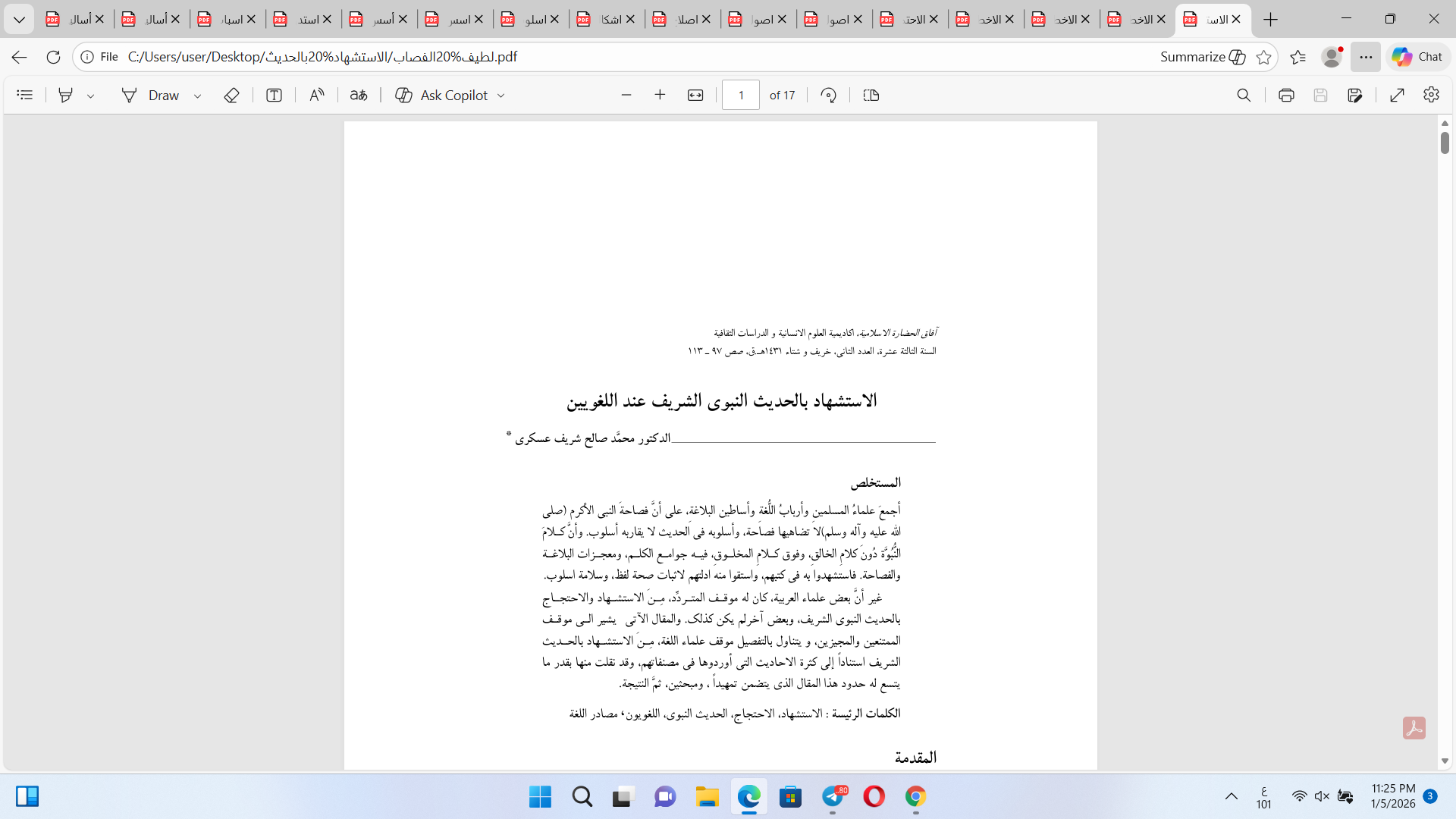Image resolution: width=1456 pixels, height=819 pixels.
Task: Open the table of contents sidebar
Action: [25, 95]
